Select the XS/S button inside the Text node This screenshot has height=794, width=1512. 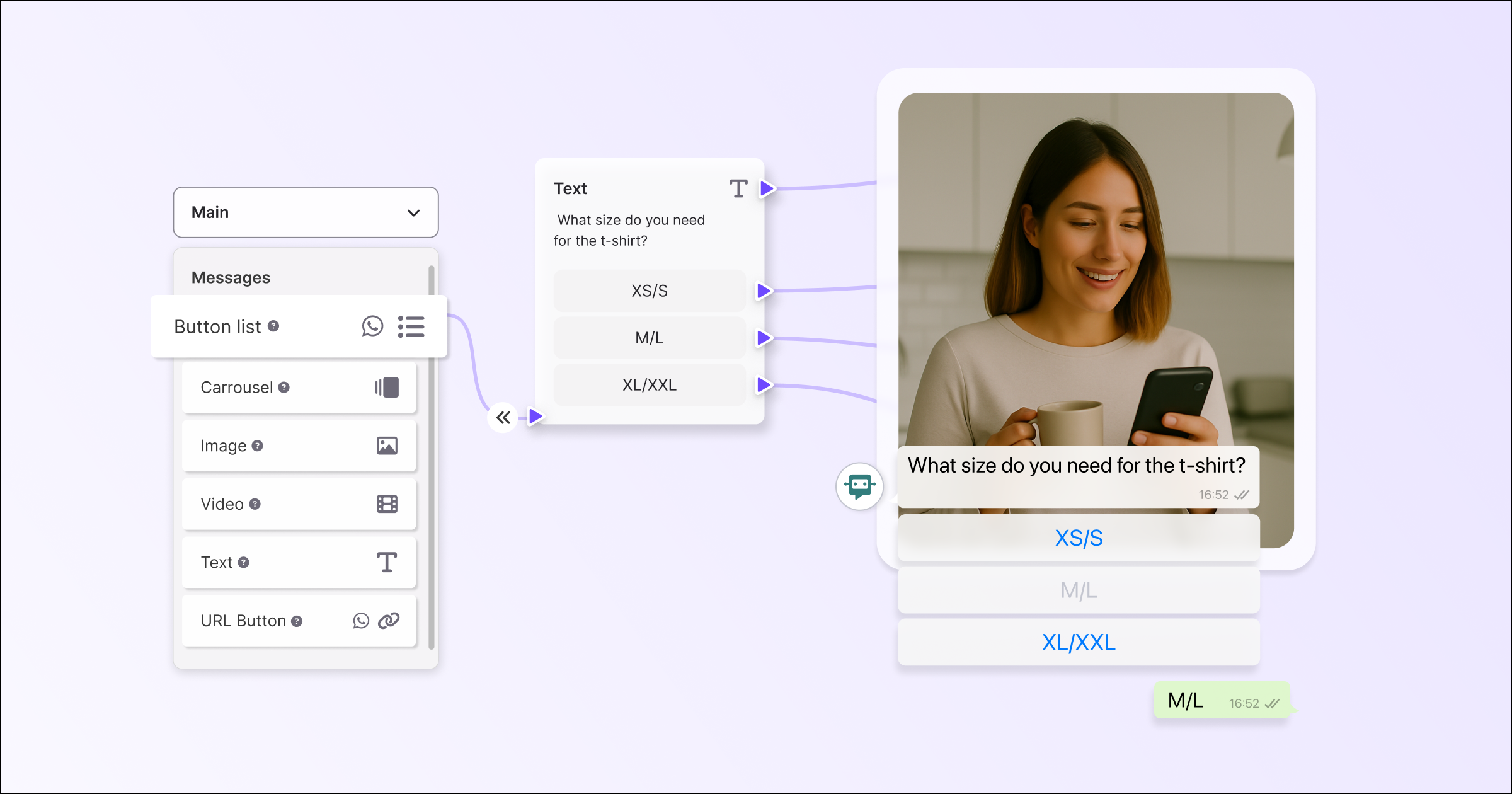tap(649, 291)
